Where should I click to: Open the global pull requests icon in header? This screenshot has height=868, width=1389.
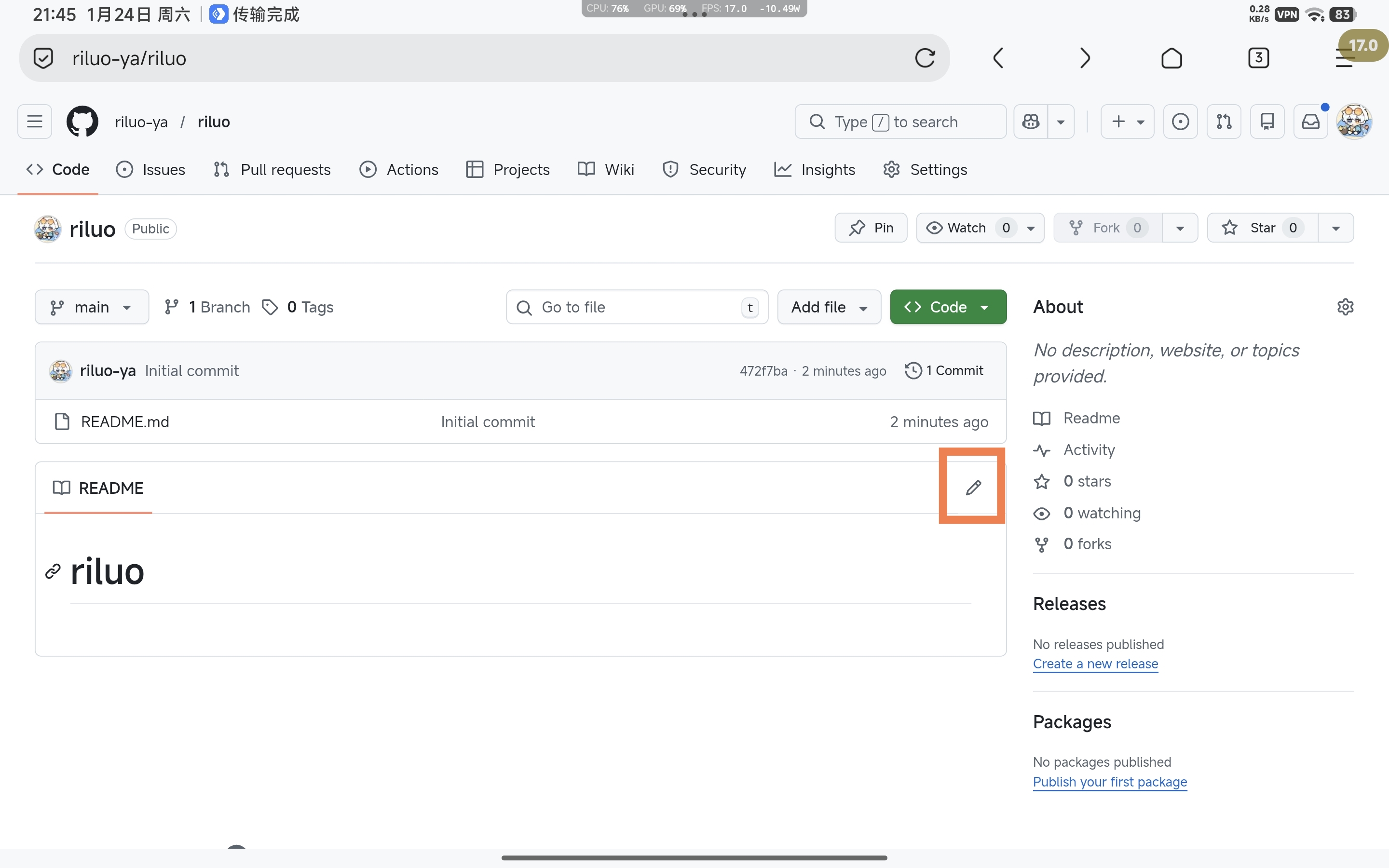tap(1224, 122)
